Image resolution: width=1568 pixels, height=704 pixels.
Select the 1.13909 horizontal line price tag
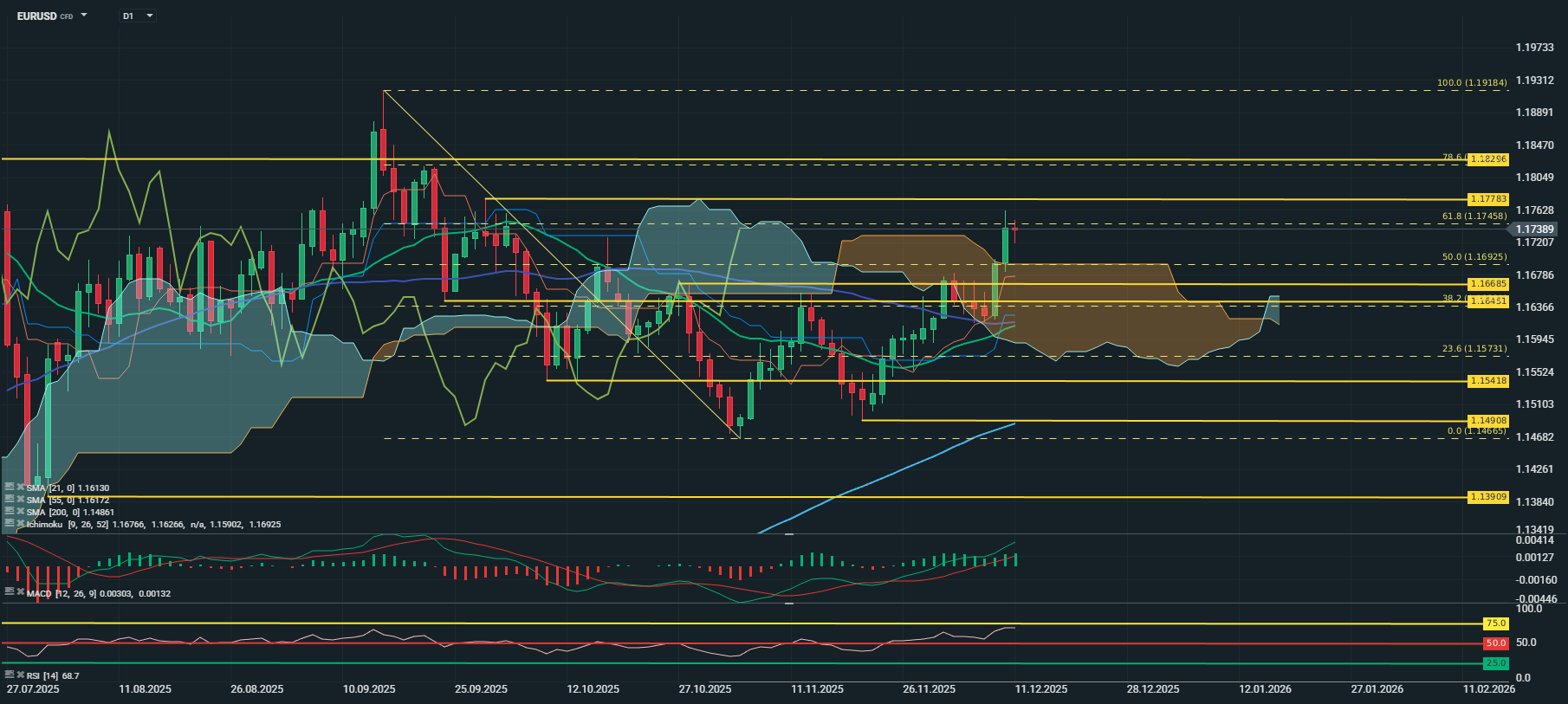click(1488, 497)
